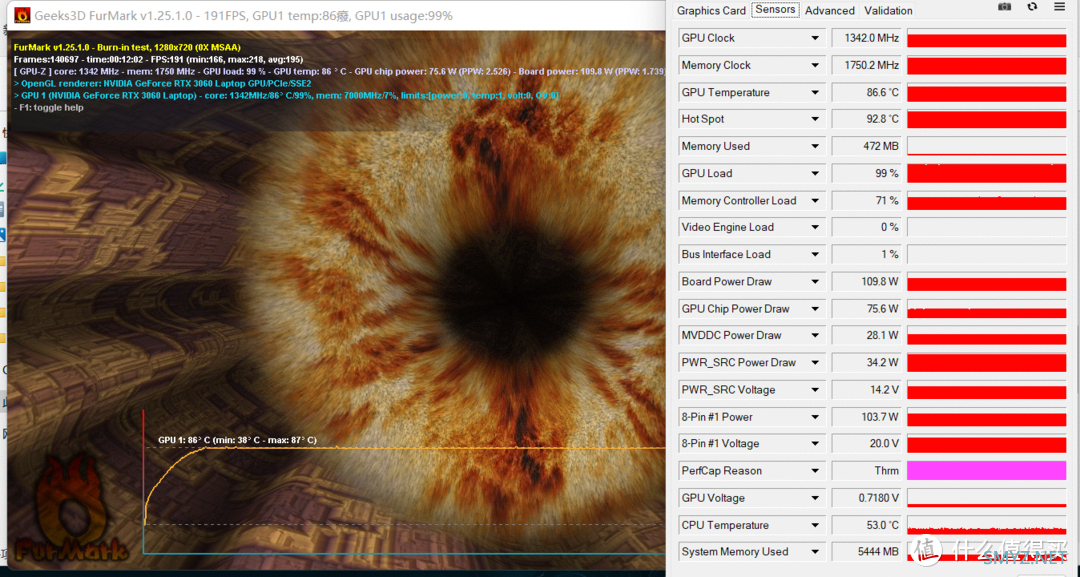1080x577 pixels.
Task: Open the MVDDC Power Draw dropdown
Action: [815, 335]
